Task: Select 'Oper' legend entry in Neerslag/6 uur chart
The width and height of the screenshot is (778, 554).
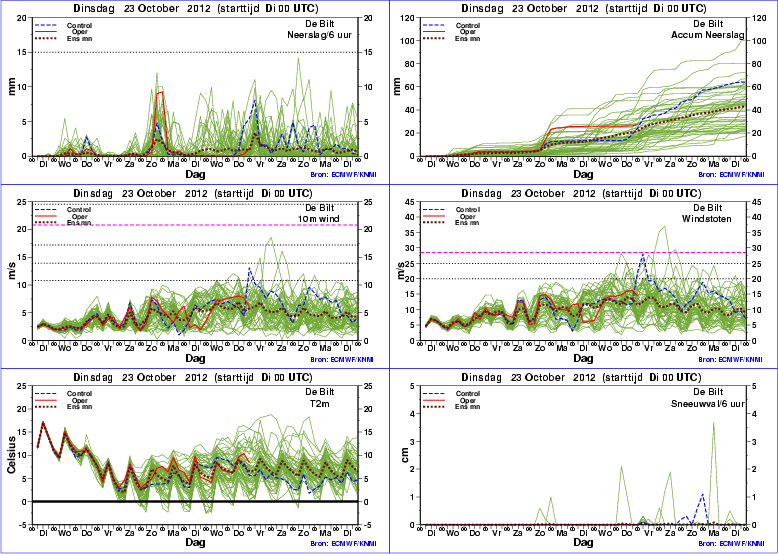Action: click(x=63, y=32)
